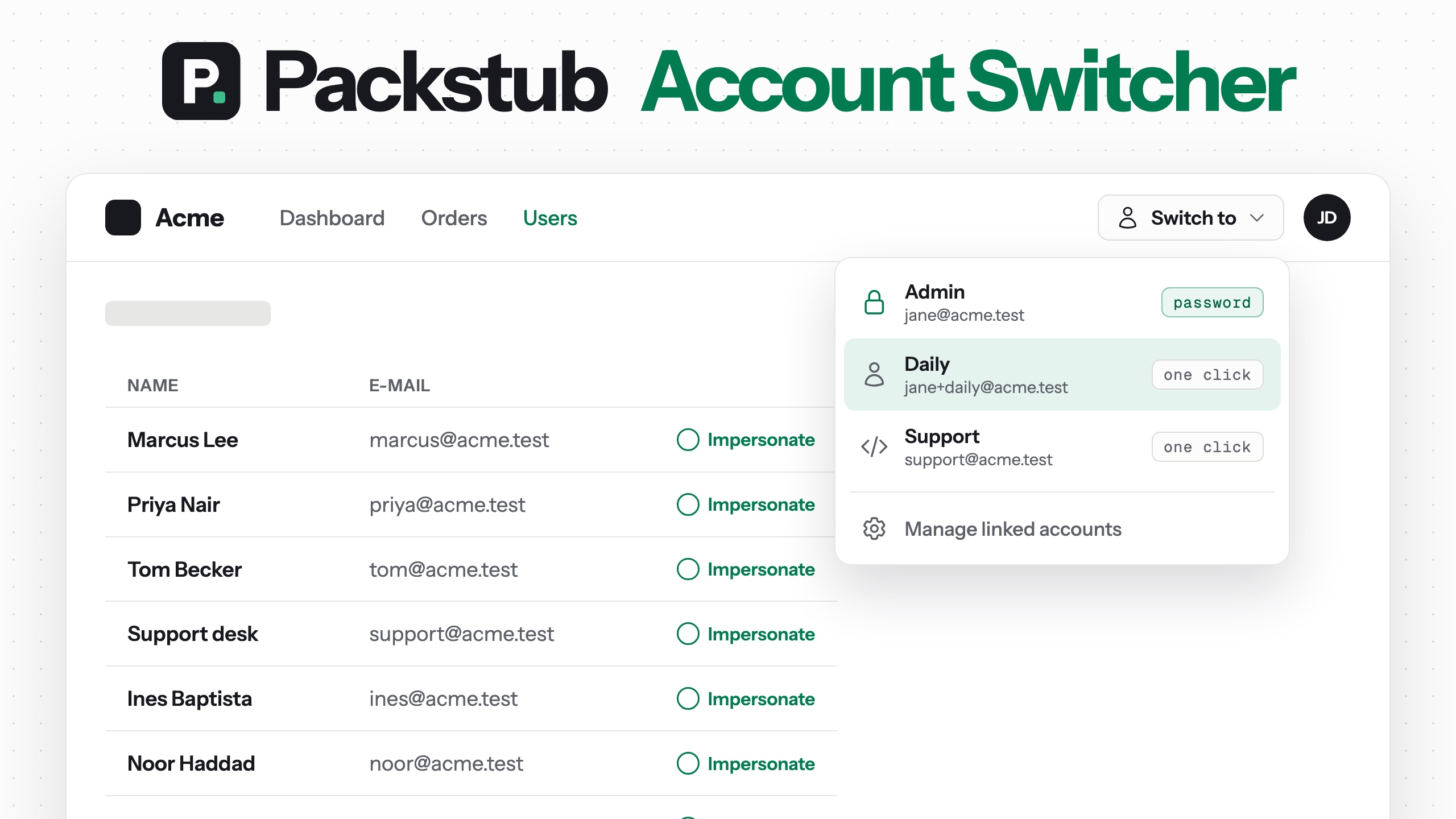Collapse the Switch to dropdown chevron
1456x819 pixels.
point(1258,218)
